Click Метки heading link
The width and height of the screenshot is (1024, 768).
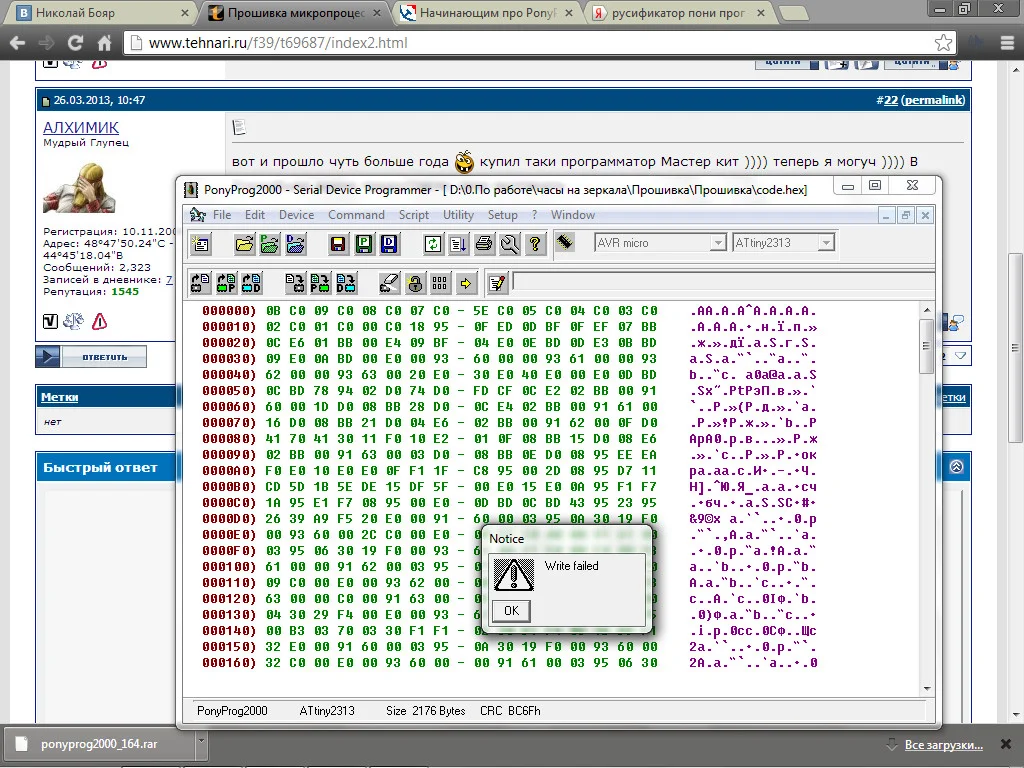point(59,397)
